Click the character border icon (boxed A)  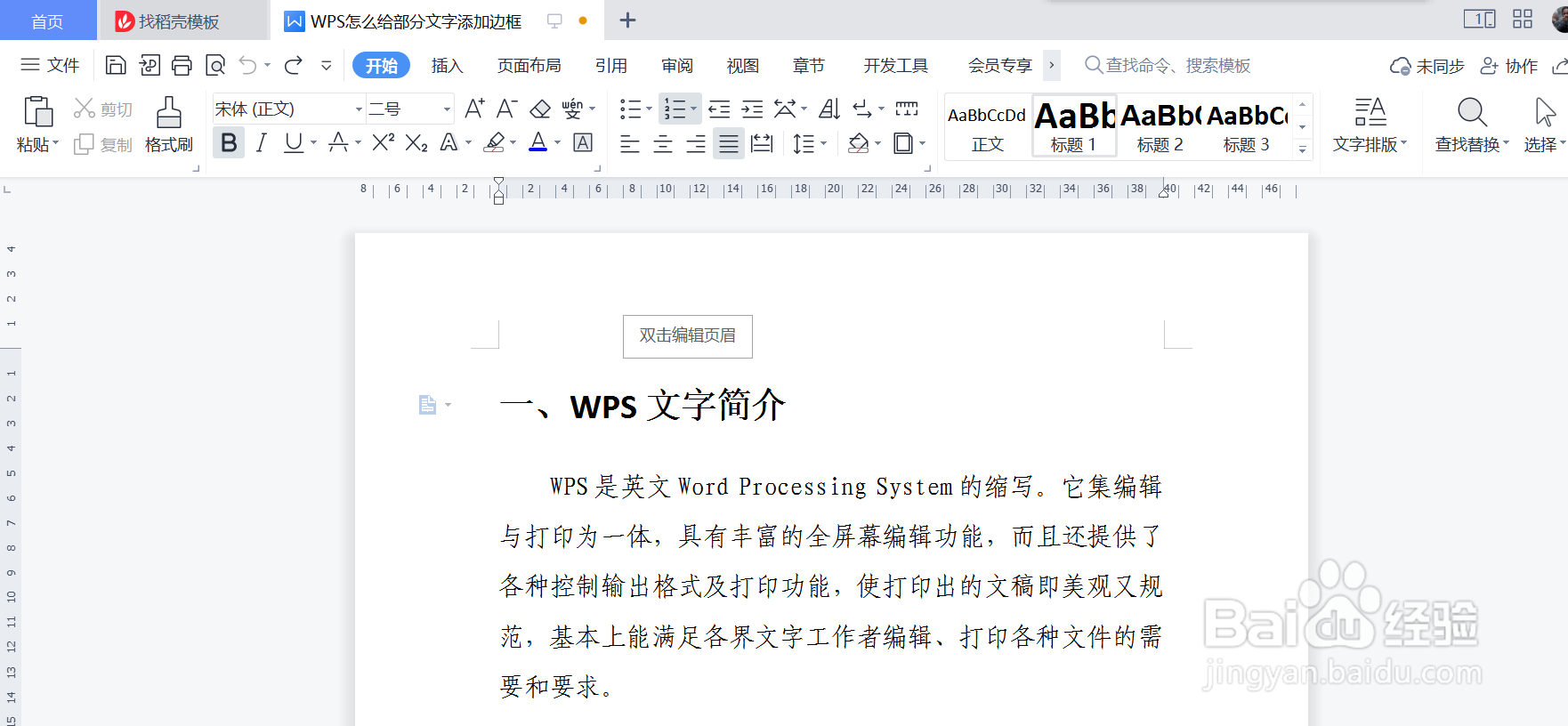(x=583, y=142)
